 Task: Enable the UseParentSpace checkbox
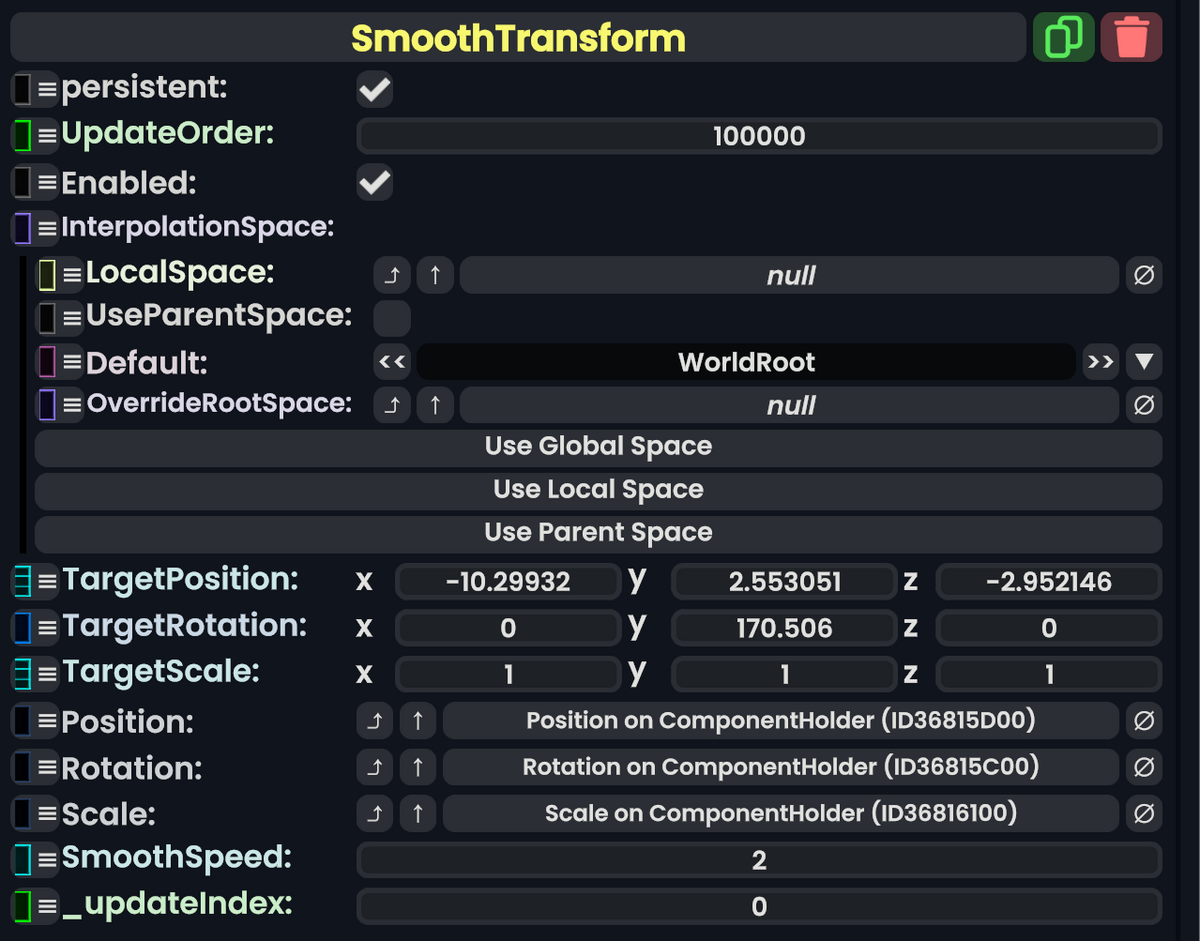pos(391,318)
